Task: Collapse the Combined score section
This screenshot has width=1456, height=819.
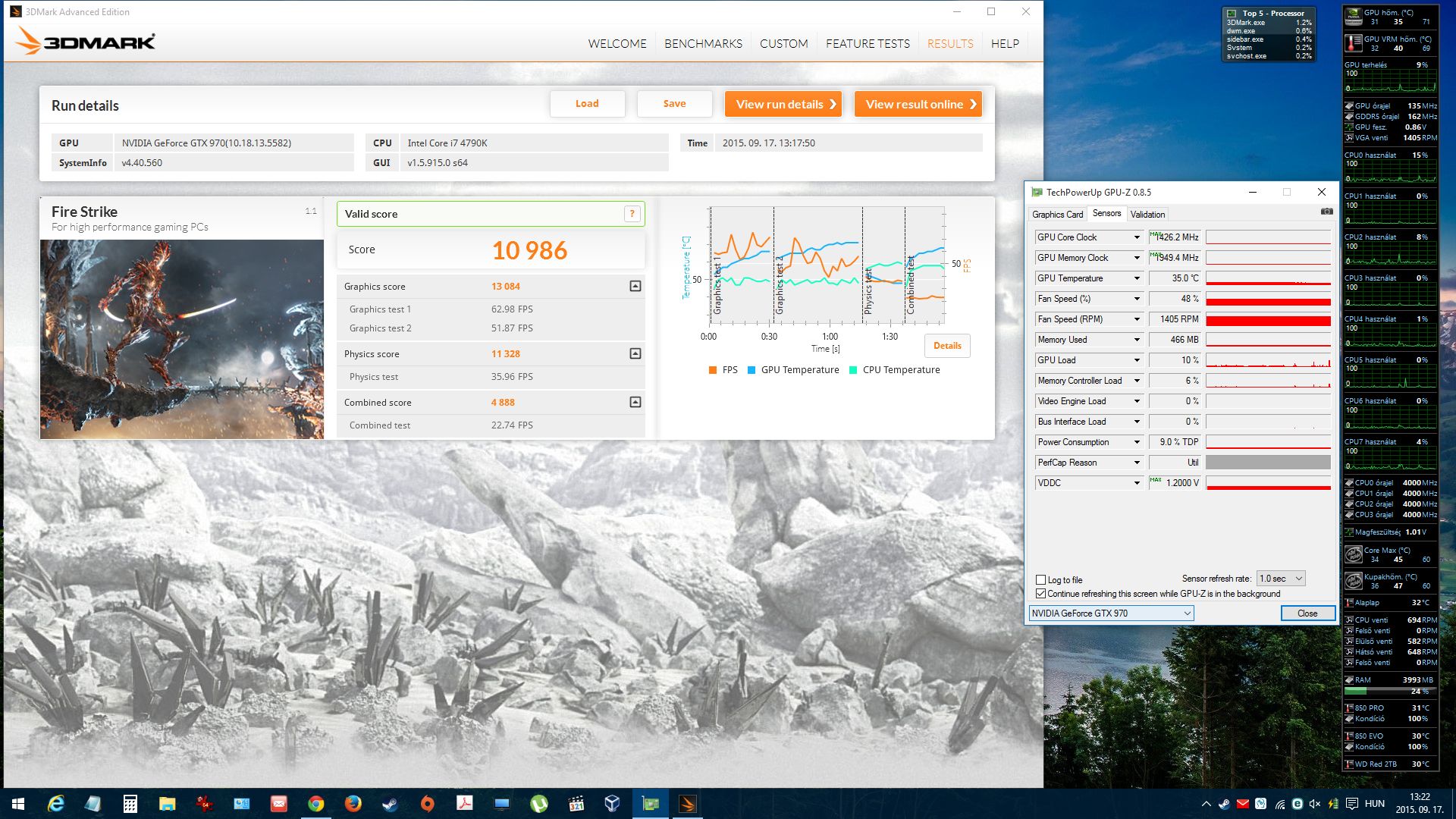Action: 635,402
